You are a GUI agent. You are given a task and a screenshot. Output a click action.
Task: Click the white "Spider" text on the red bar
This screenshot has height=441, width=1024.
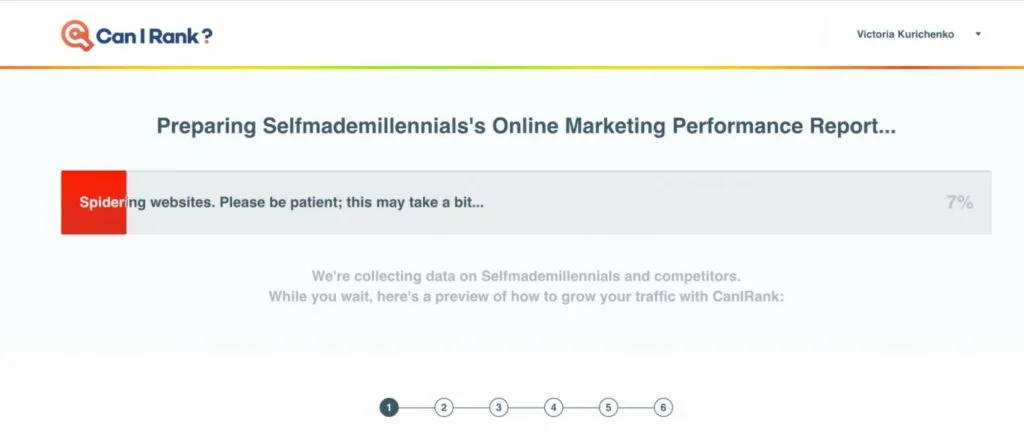(x=101, y=202)
